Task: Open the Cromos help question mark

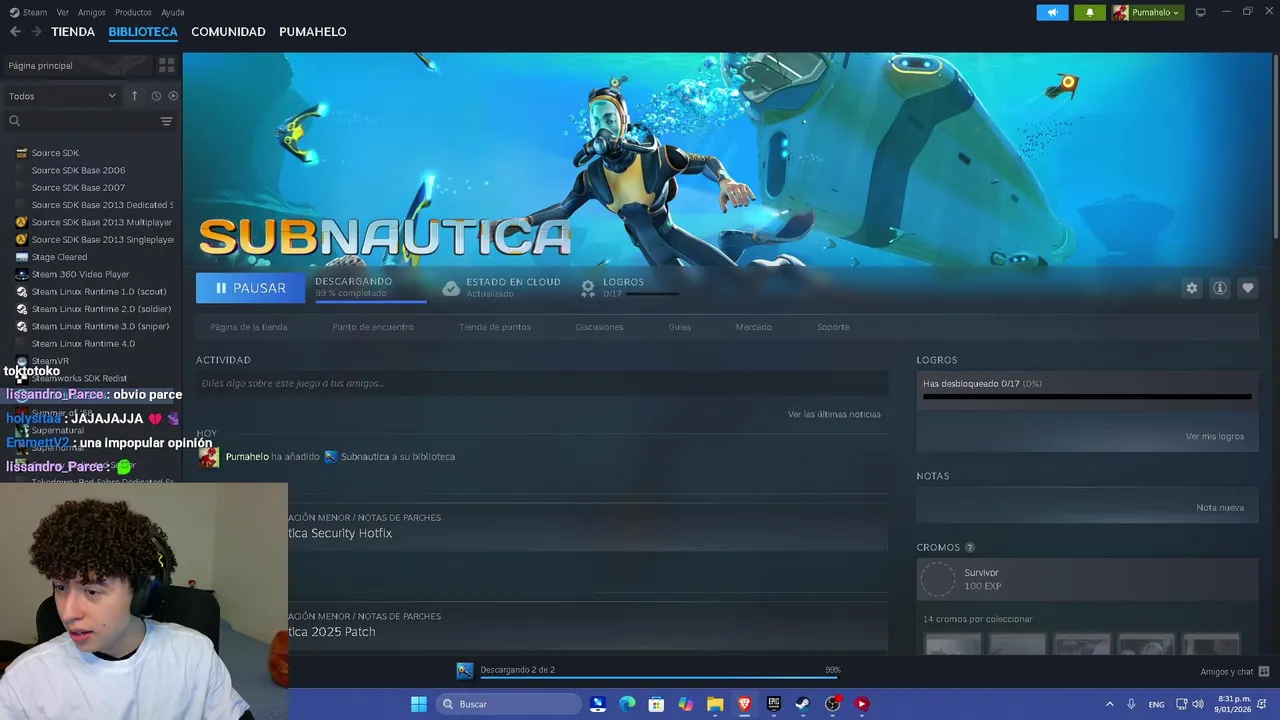Action: point(969,547)
